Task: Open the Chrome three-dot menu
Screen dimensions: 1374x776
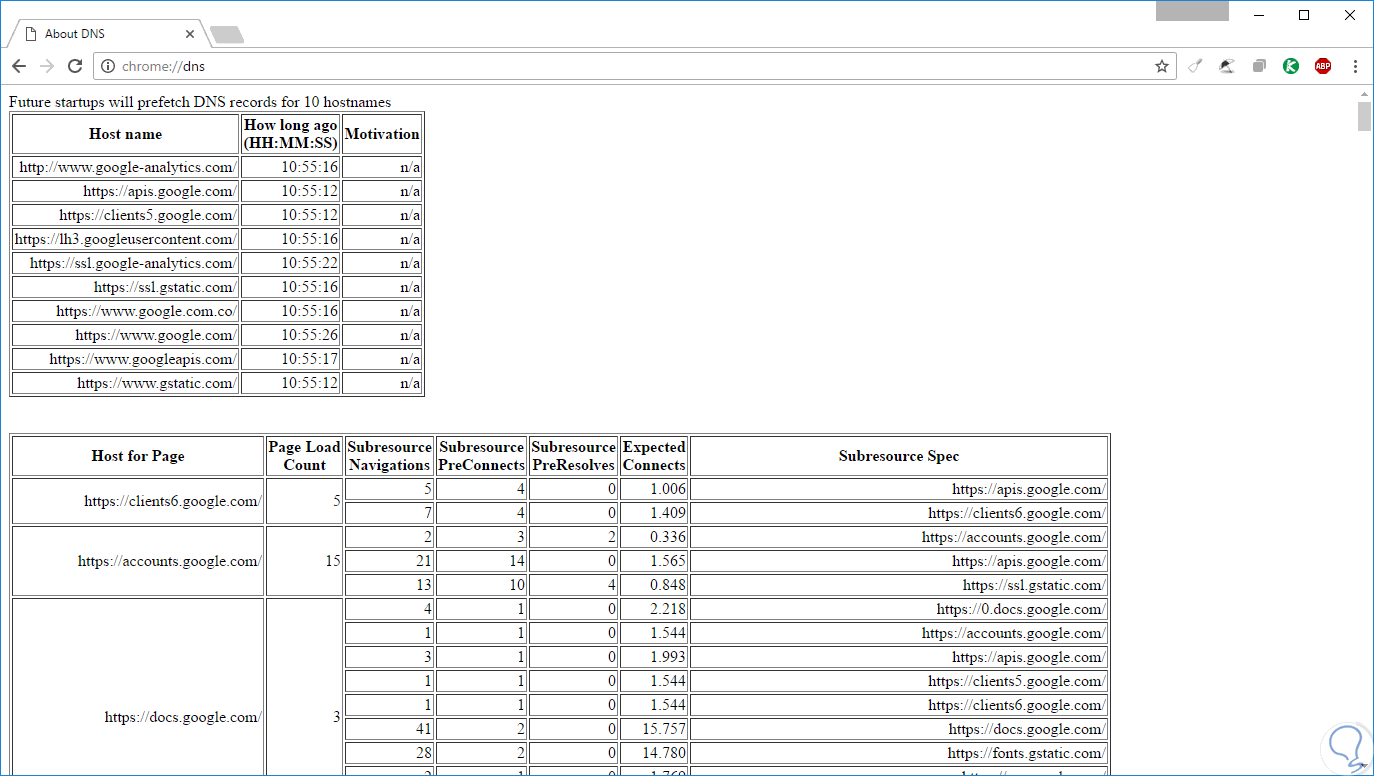Action: coord(1356,66)
